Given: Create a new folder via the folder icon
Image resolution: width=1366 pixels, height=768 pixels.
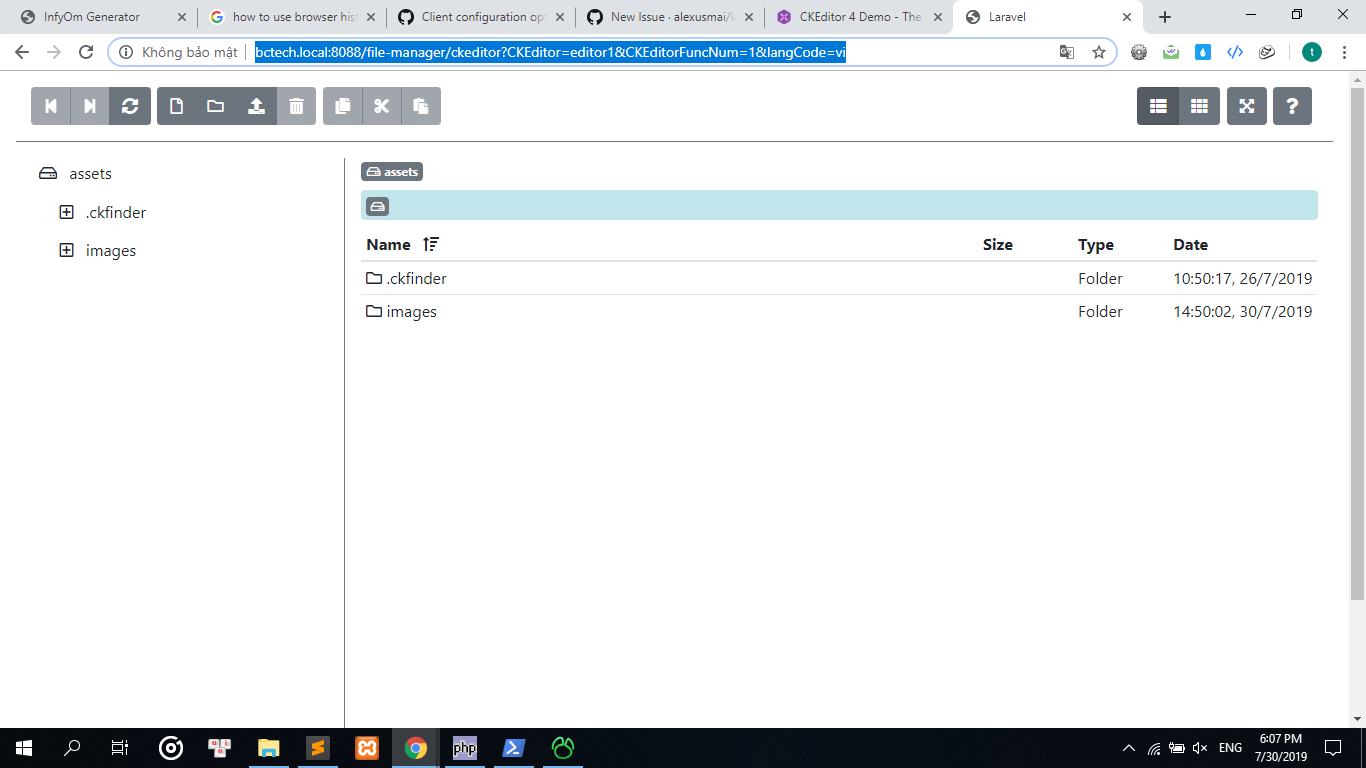Looking at the screenshot, I should point(216,105).
